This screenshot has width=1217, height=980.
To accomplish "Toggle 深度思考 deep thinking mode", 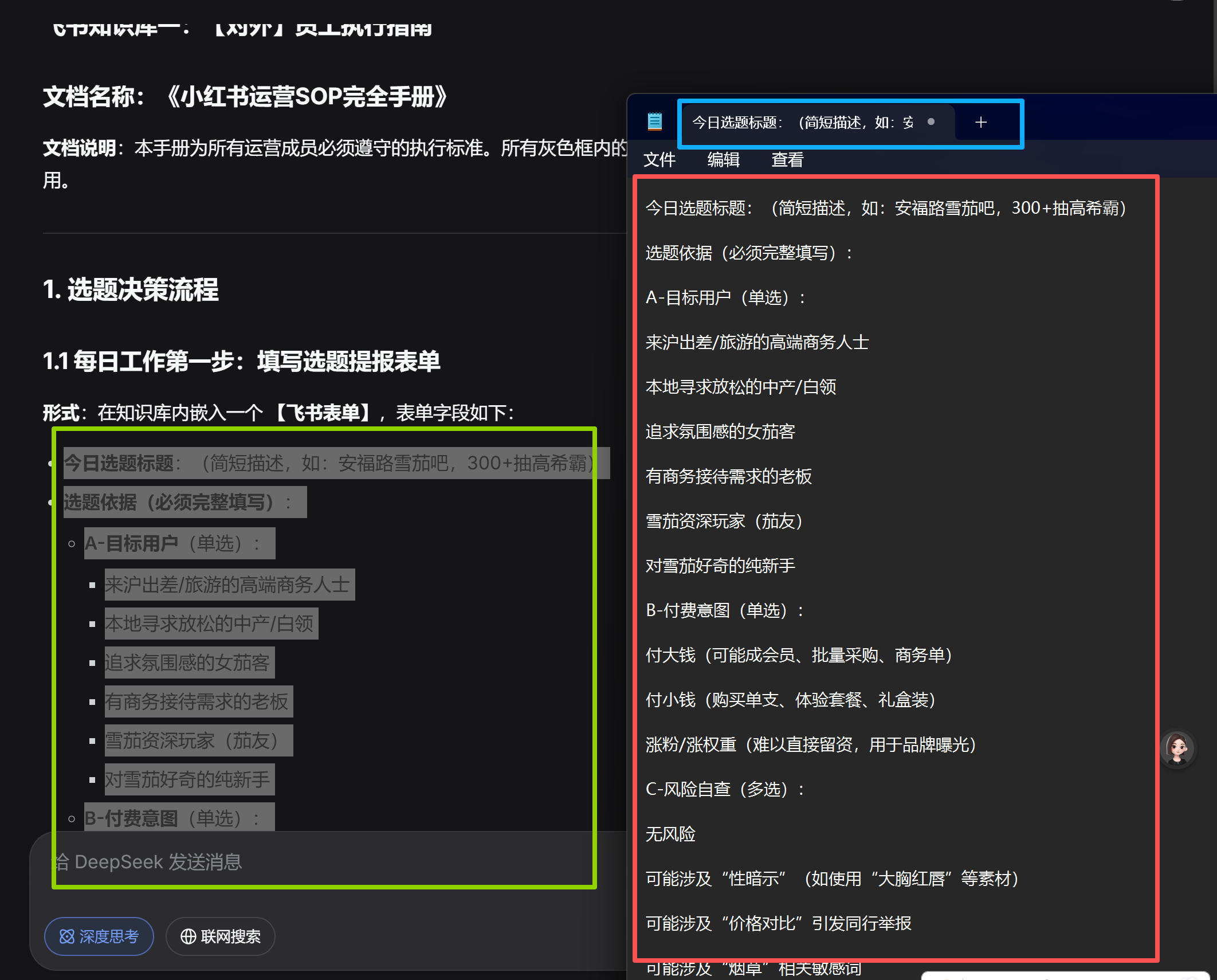I will (x=99, y=936).
